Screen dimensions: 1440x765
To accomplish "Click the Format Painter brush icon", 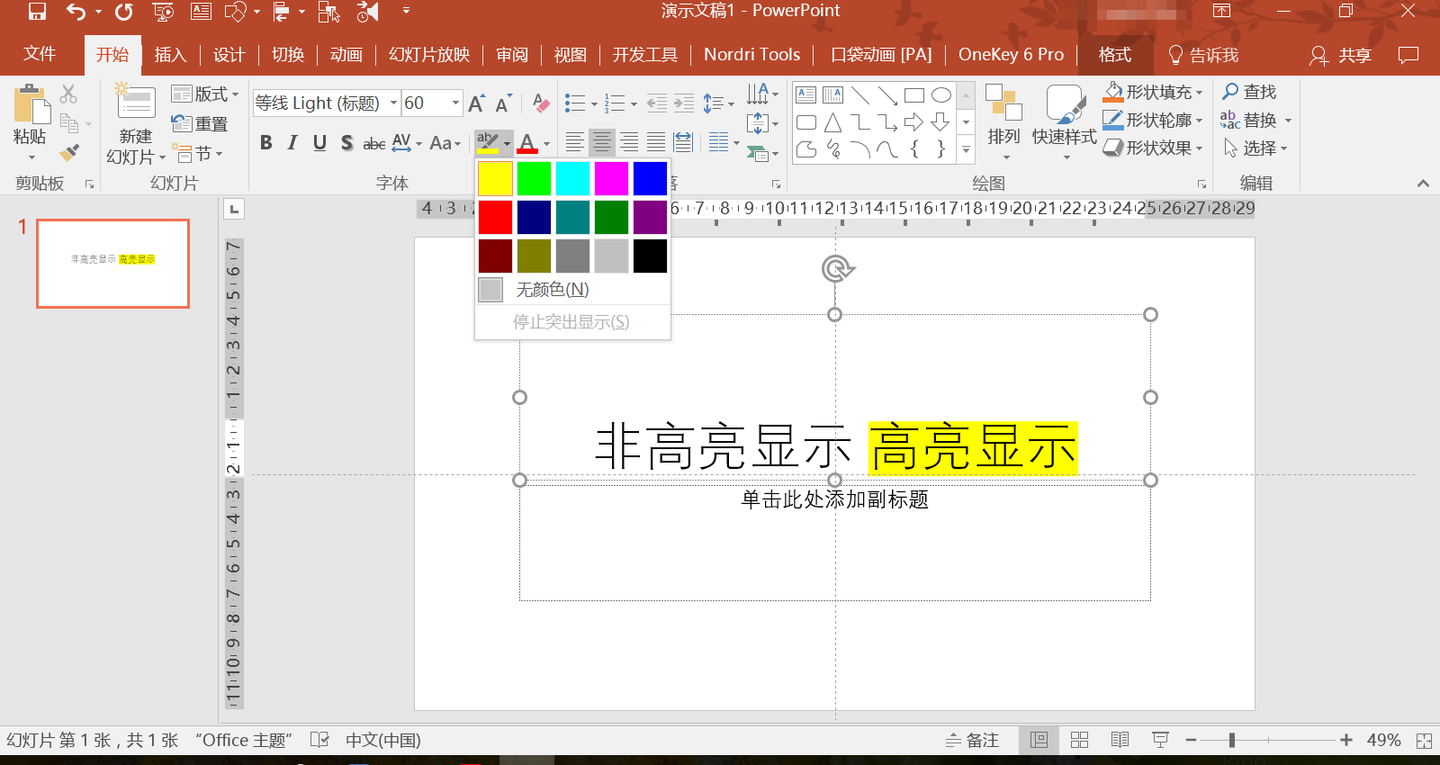I will coord(68,153).
